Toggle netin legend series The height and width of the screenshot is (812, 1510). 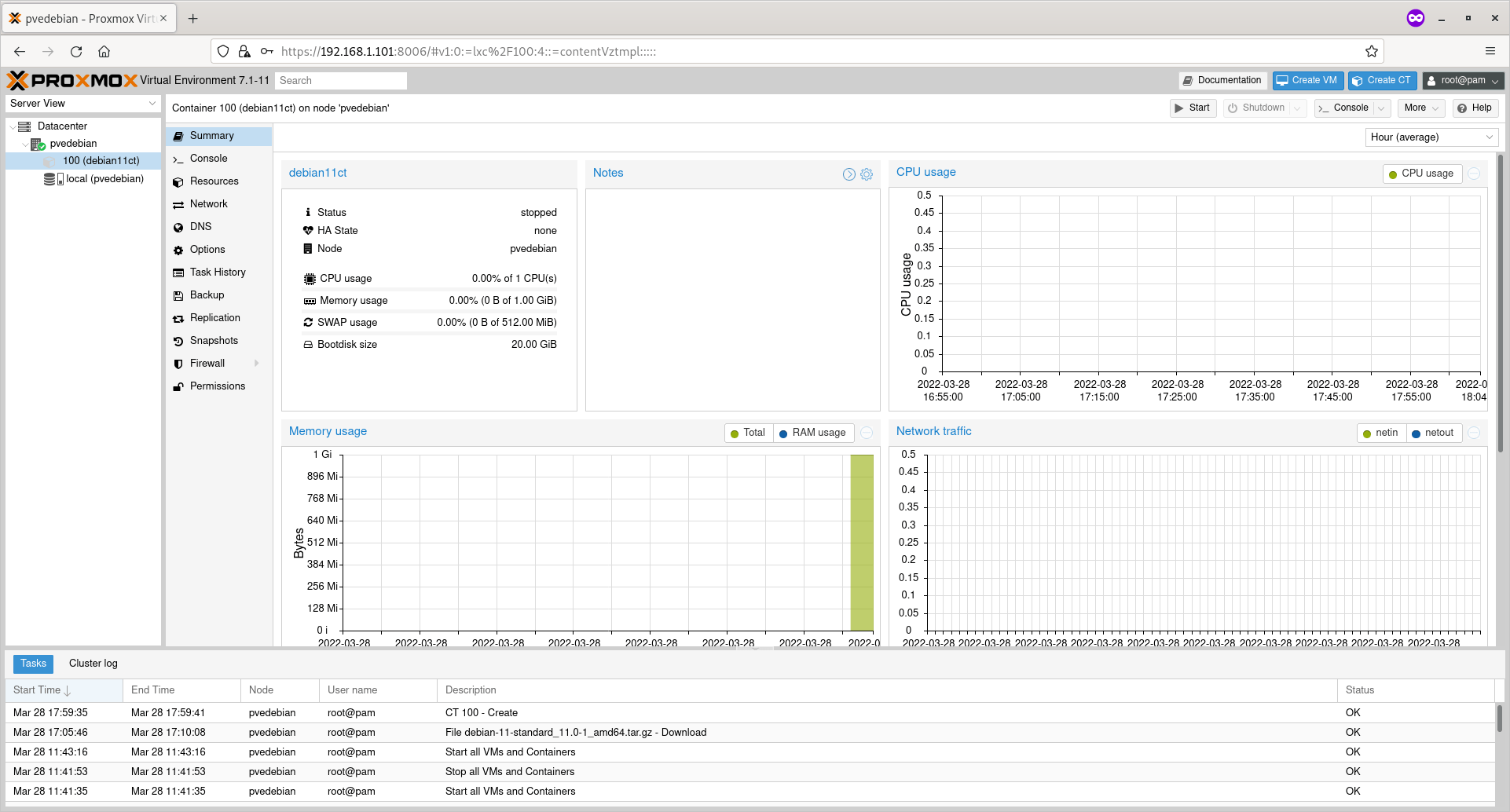click(x=1381, y=433)
